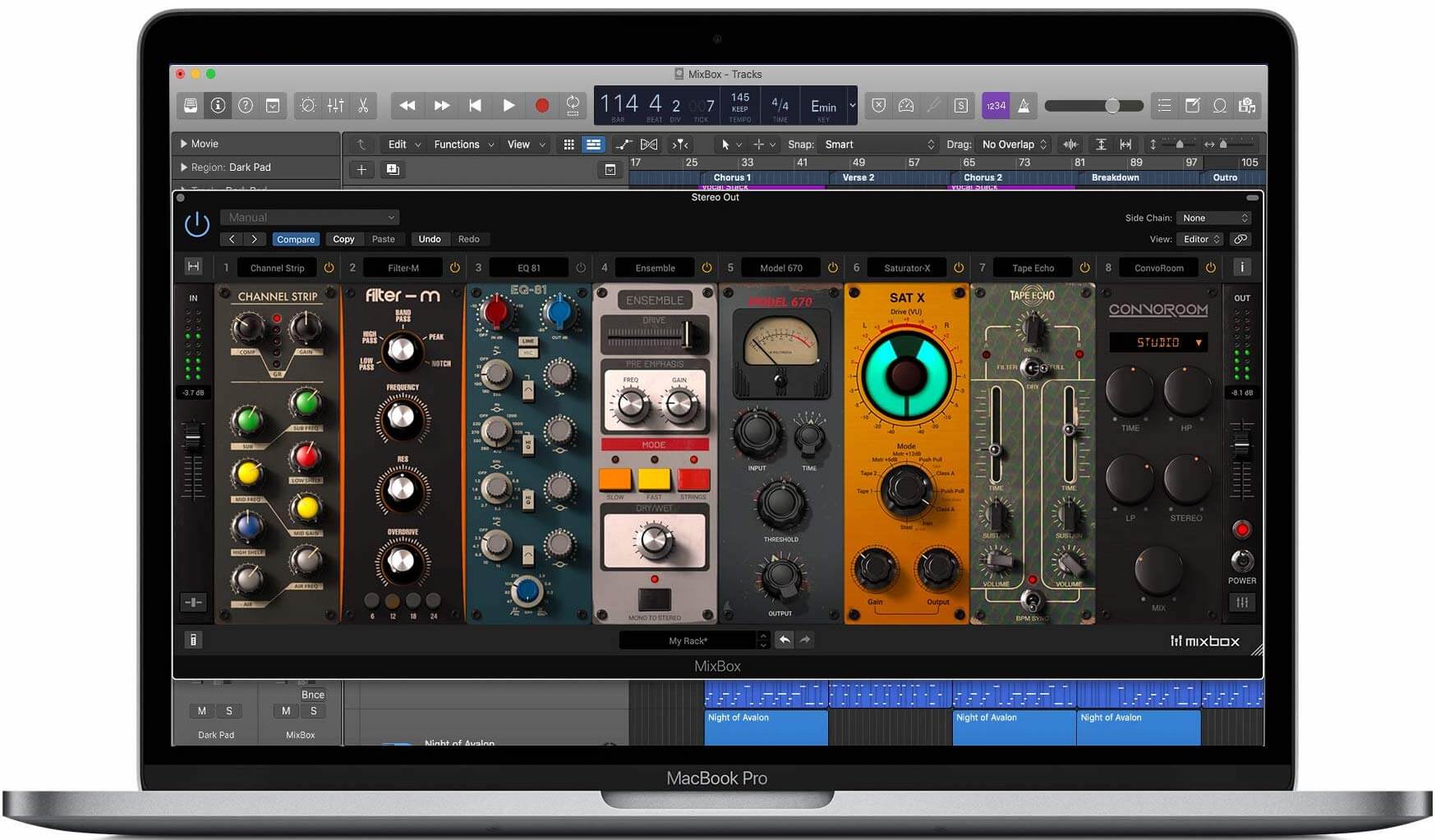
Task: Open Editors scissors icon
Action: [363, 105]
